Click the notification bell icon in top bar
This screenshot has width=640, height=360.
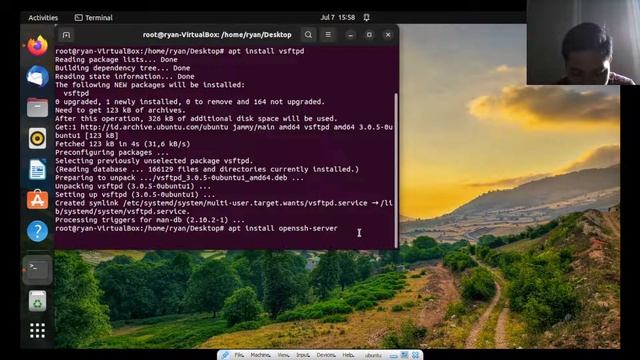pos(367,18)
